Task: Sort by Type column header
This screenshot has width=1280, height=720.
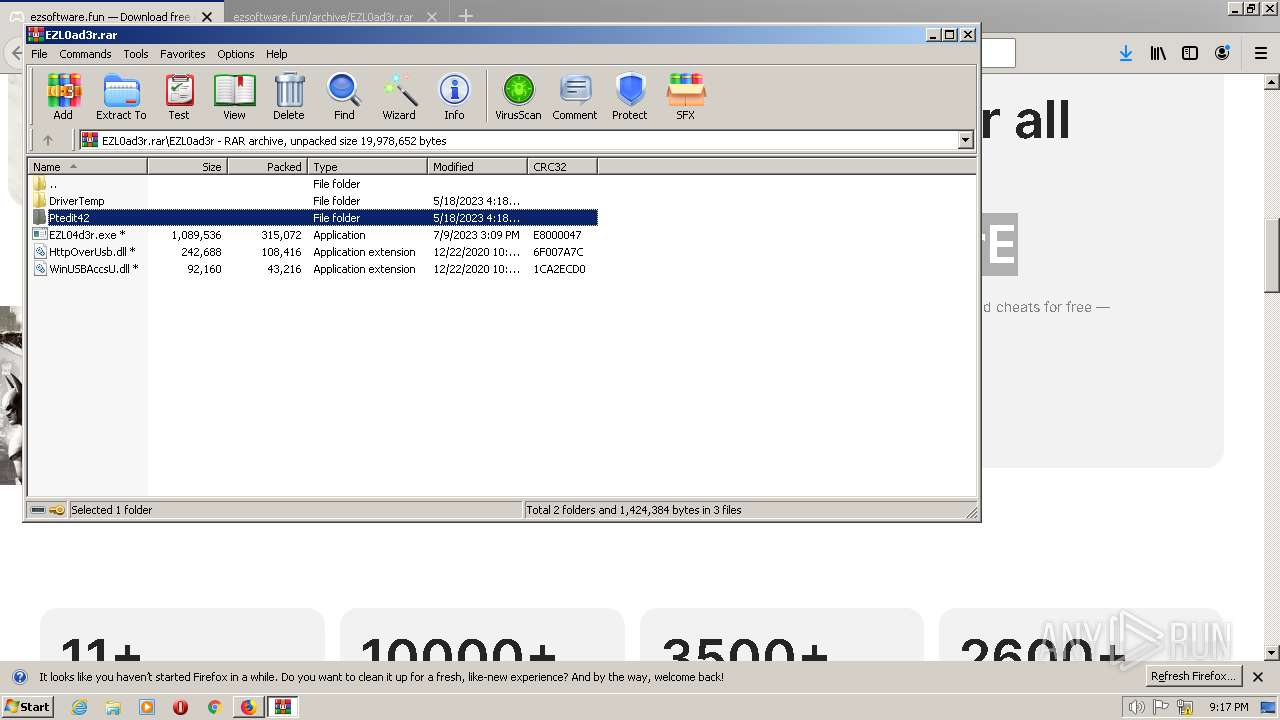Action: (x=368, y=166)
